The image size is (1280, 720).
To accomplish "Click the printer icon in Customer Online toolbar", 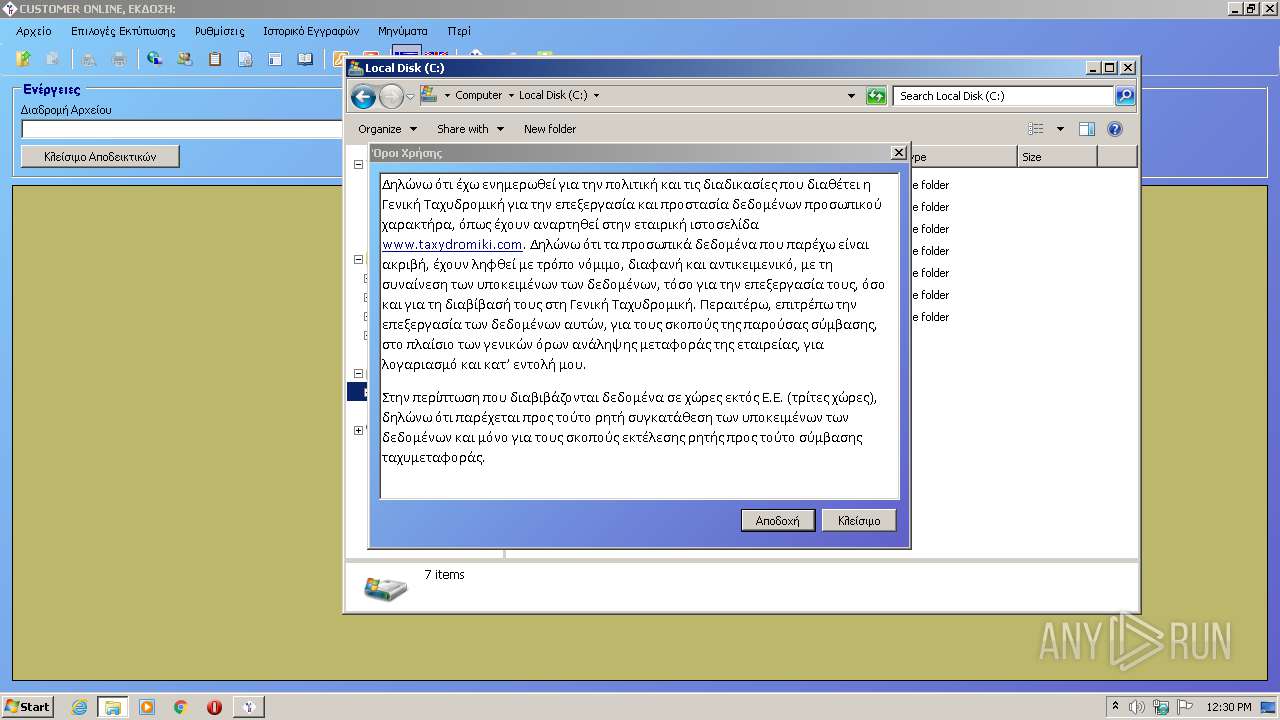I will pos(119,59).
